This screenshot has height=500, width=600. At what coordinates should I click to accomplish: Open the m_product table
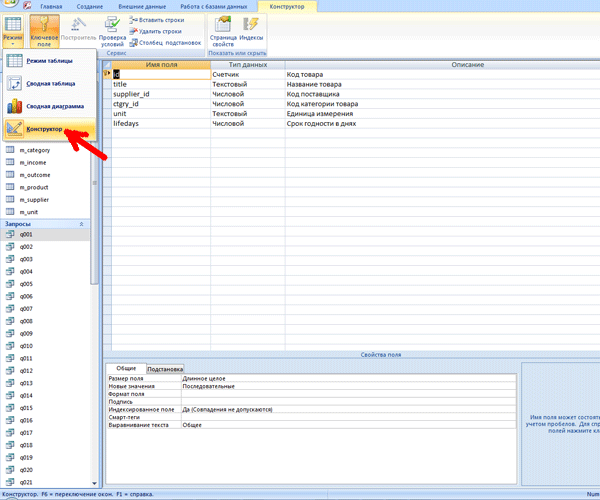click(34, 187)
